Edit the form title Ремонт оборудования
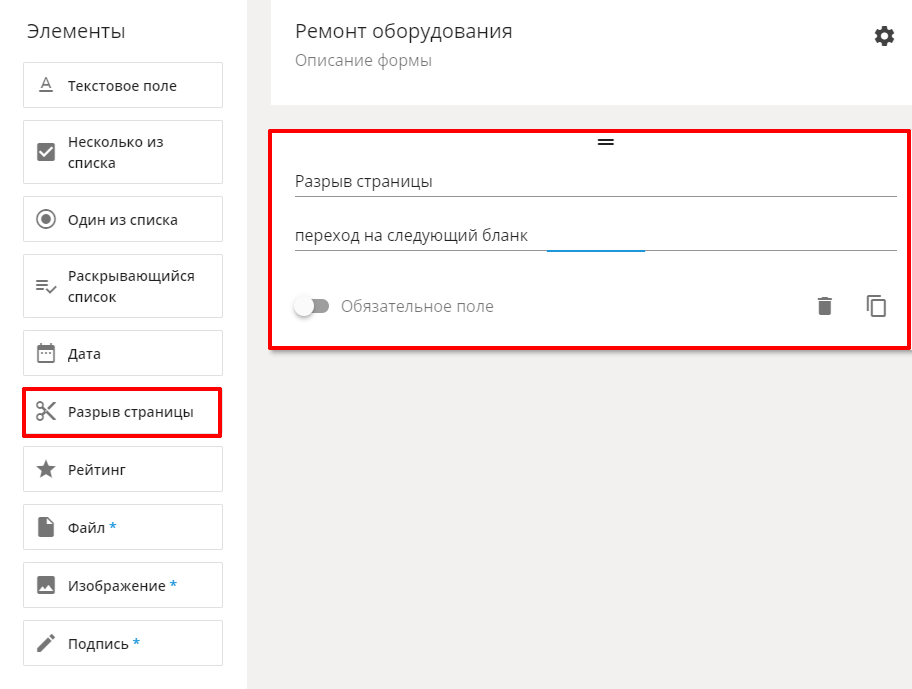The image size is (912, 689). pyautogui.click(x=404, y=31)
